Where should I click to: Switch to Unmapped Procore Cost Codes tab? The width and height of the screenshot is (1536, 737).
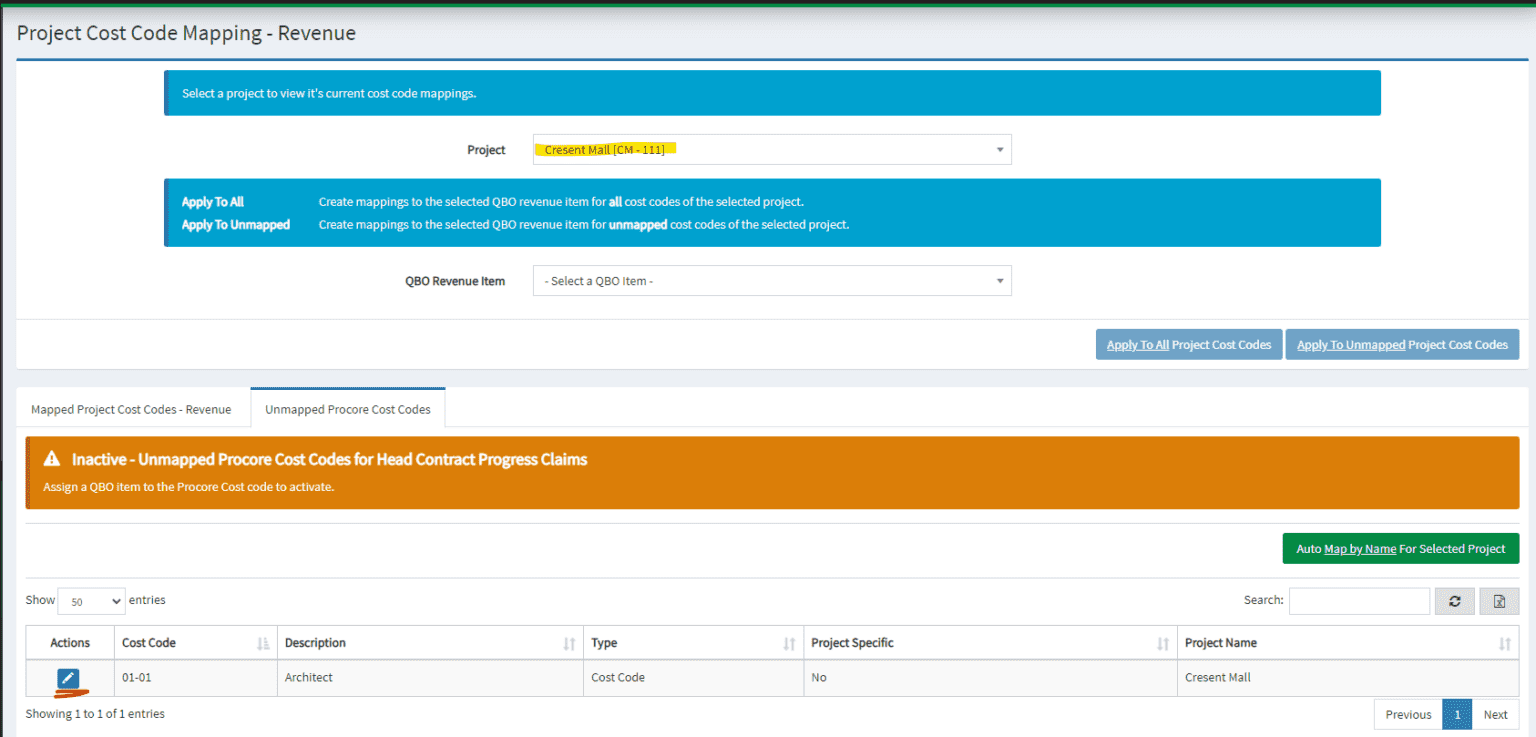coord(347,407)
